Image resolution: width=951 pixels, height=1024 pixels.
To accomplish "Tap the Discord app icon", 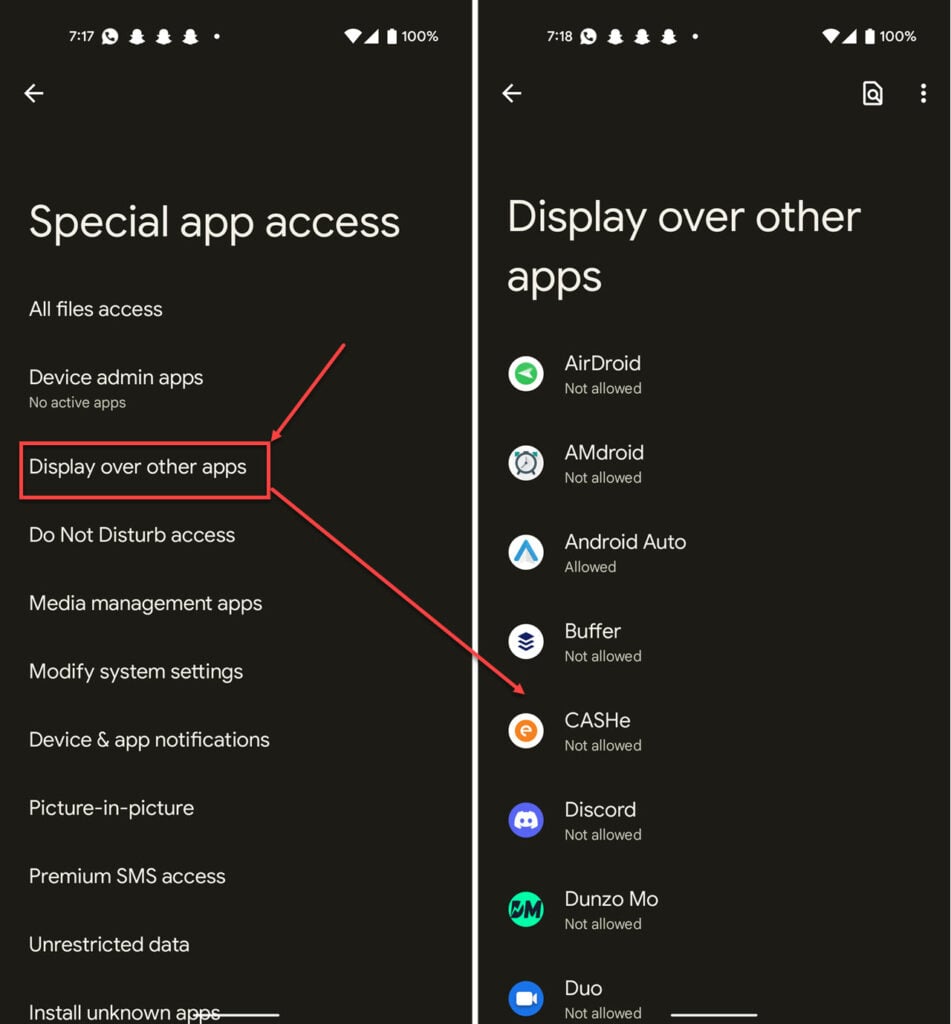I will (x=526, y=820).
